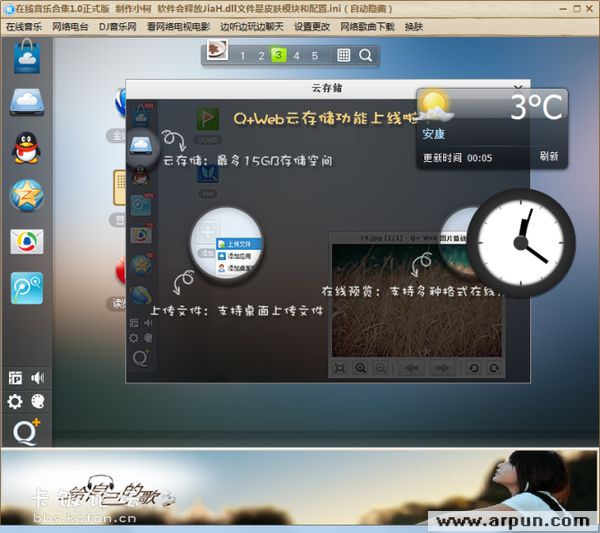The width and height of the screenshot is (600, 533).
Task: Click the Q+ logo button at sidebar bottom
Action: [26, 431]
